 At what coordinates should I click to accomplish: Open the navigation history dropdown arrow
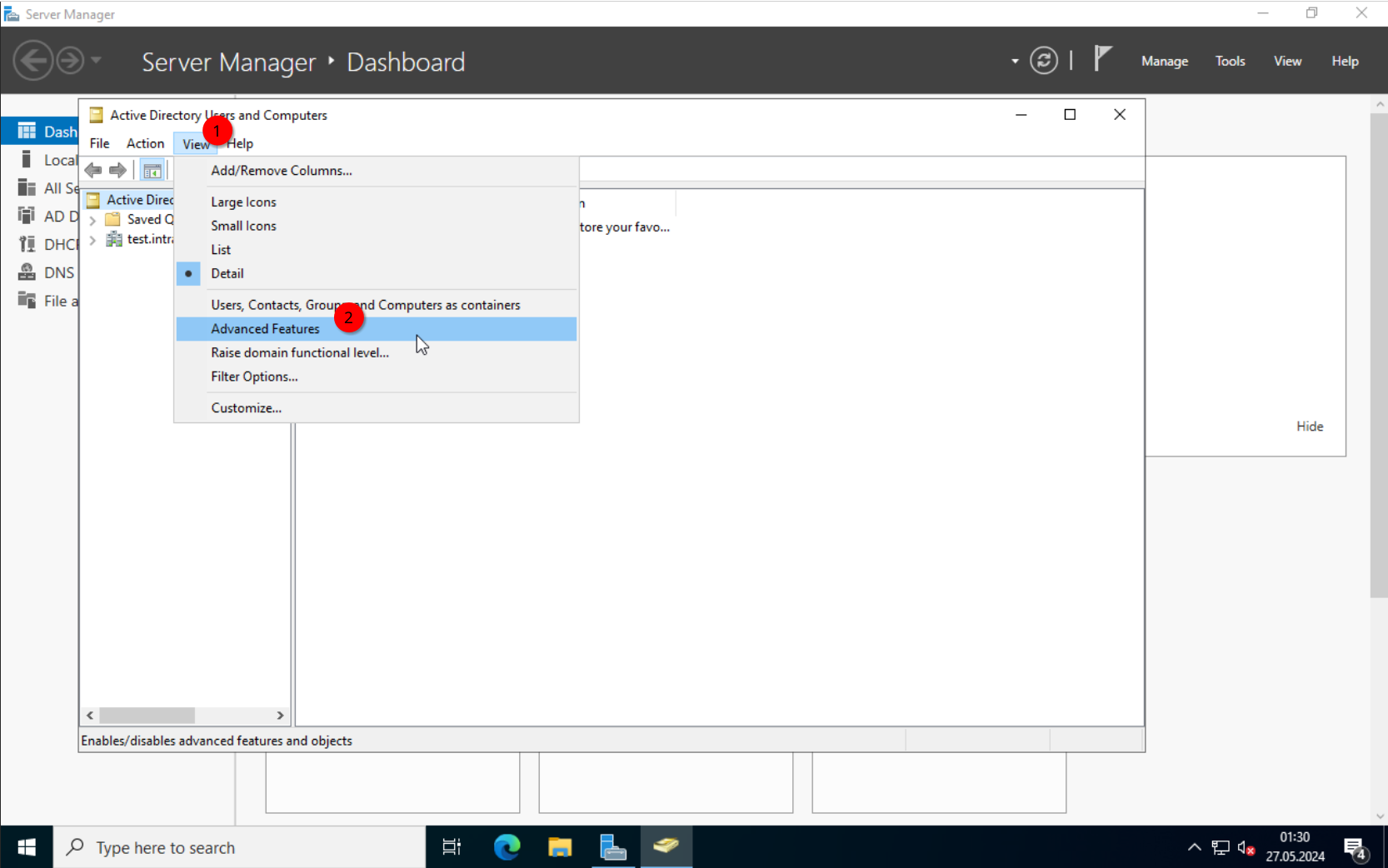[x=96, y=60]
